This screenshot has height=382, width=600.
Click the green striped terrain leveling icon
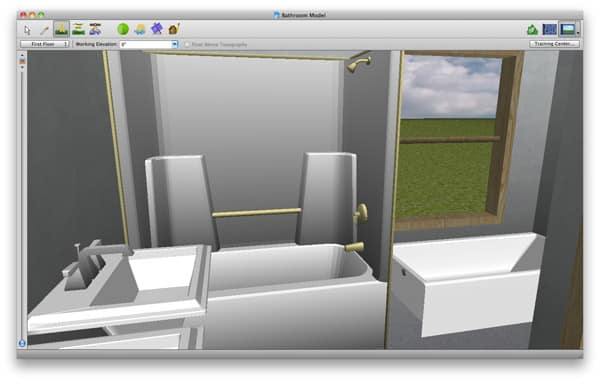point(78,29)
